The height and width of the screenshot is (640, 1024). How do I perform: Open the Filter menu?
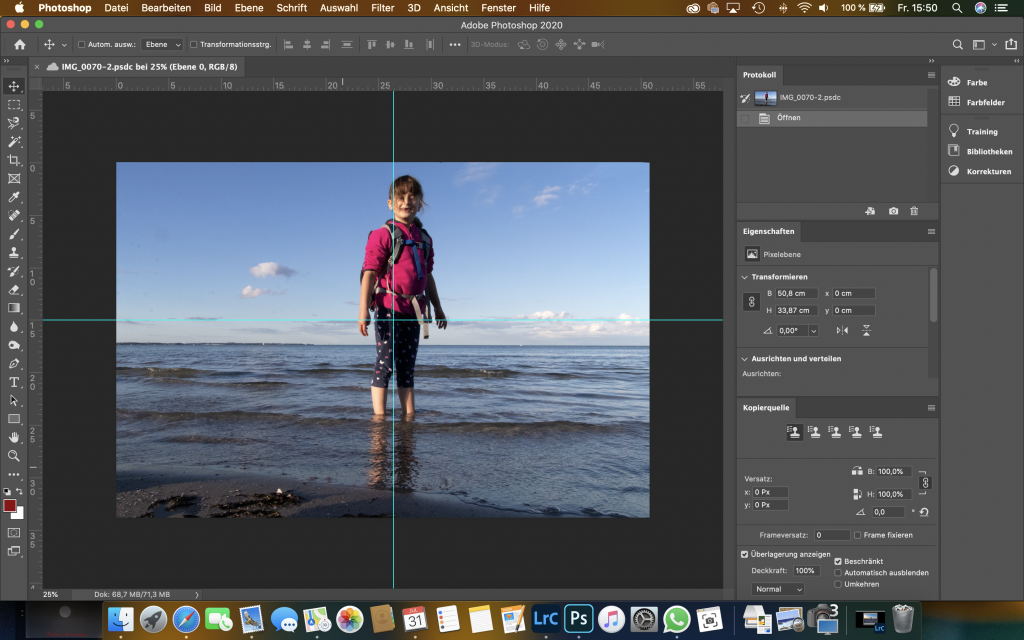pos(382,8)
